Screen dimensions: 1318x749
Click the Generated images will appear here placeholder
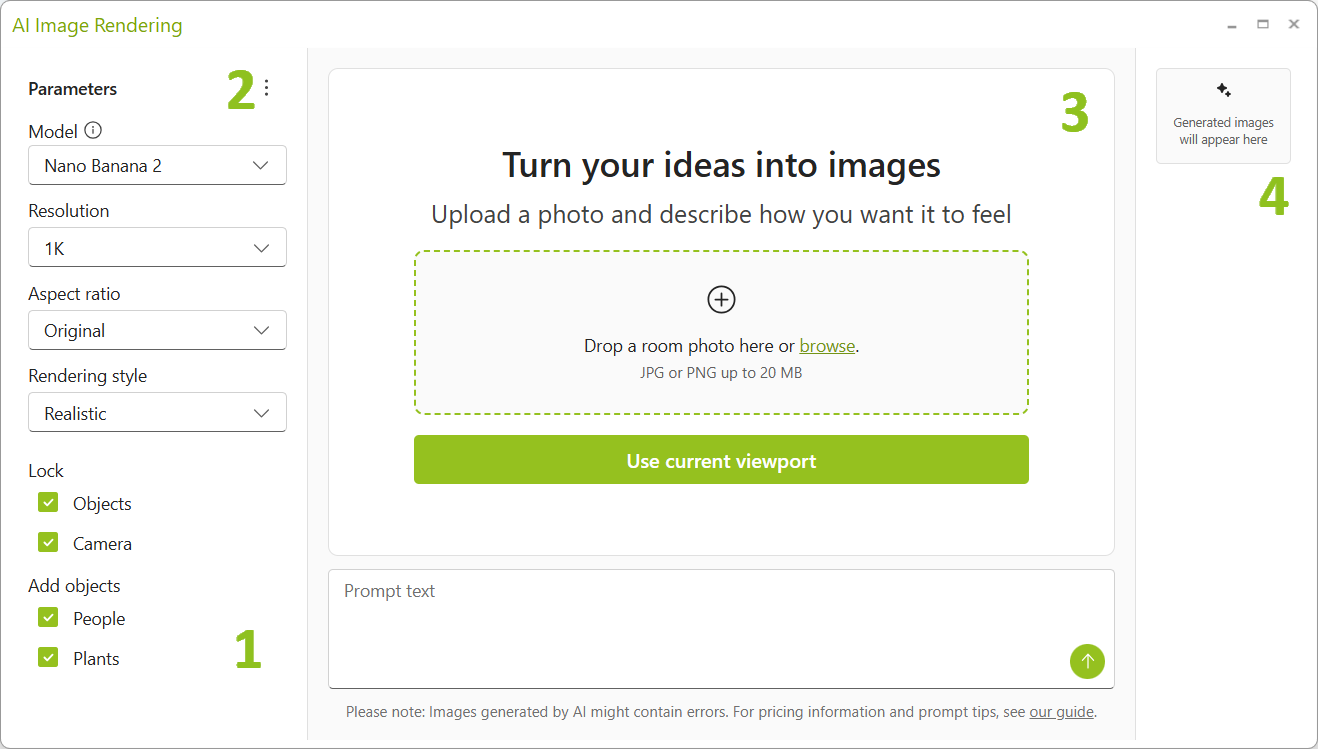coord(1223,116)
